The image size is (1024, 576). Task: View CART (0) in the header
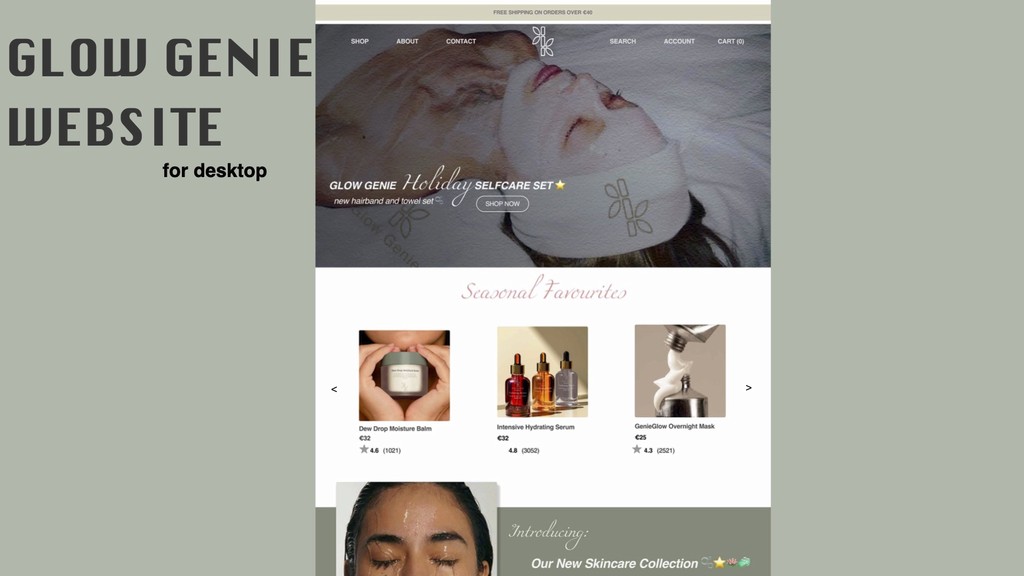tap(731, 41)
